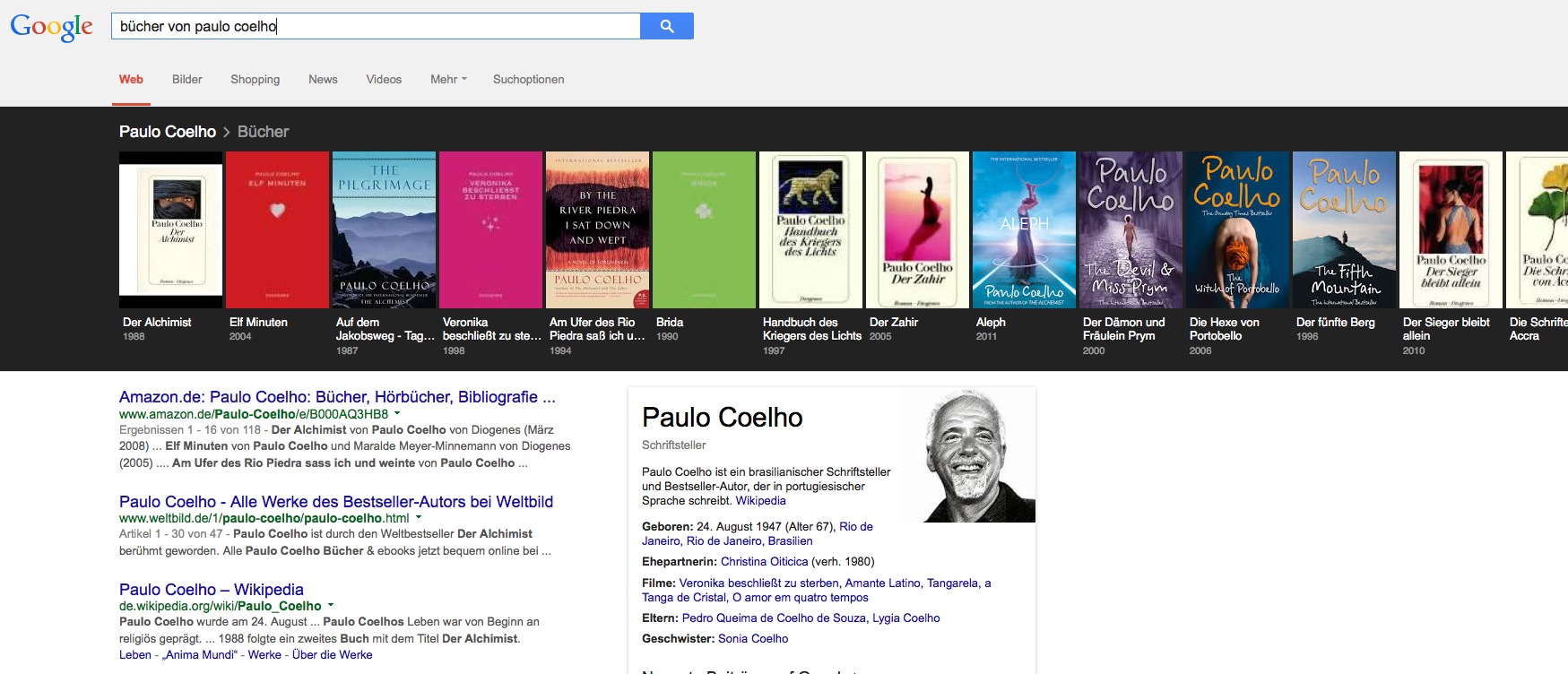The height and width of the screenshot is (674, 1568).
Task: Go to the News tab
Action: tap(323, 79)
